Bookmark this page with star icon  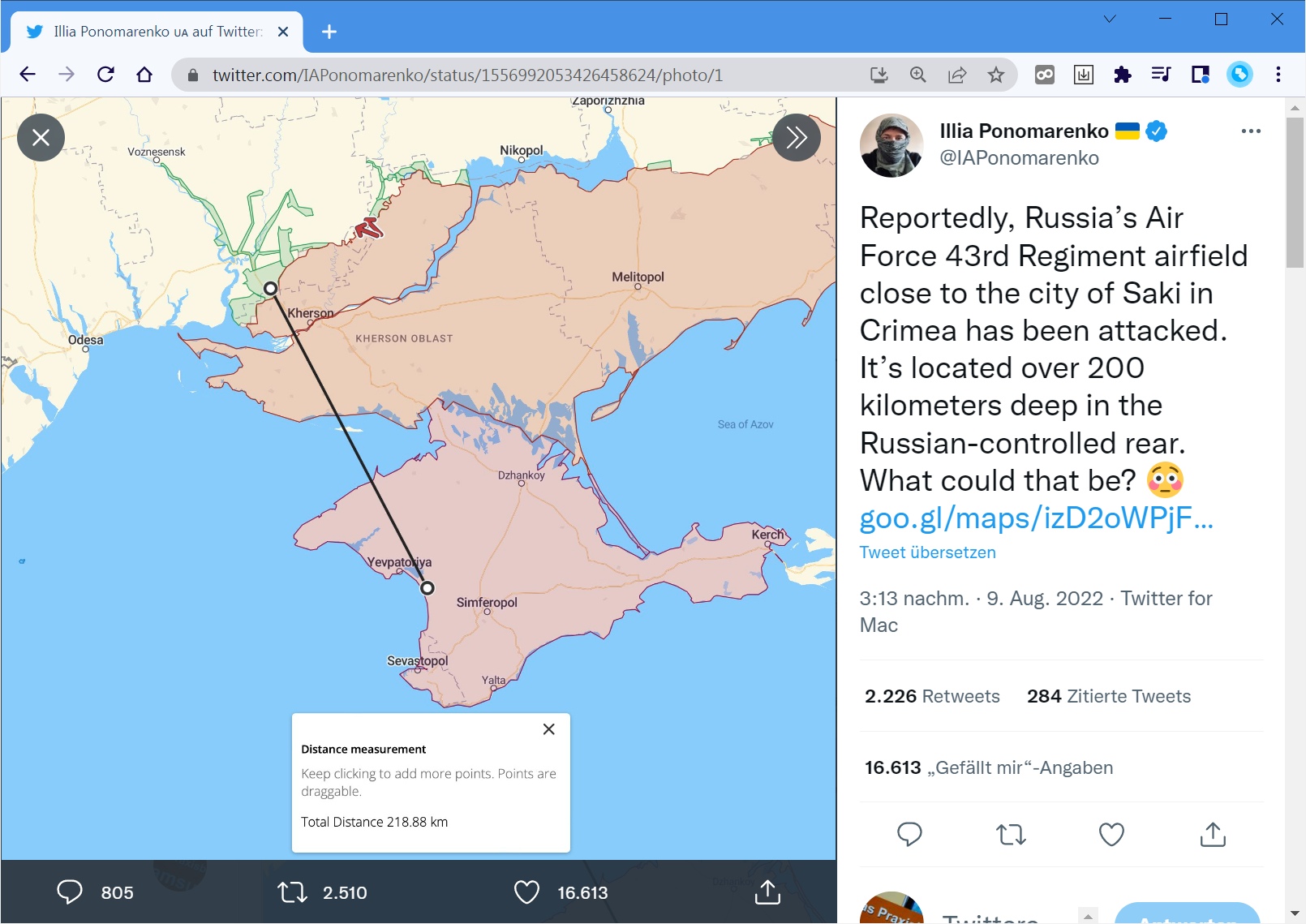(995, 75)
